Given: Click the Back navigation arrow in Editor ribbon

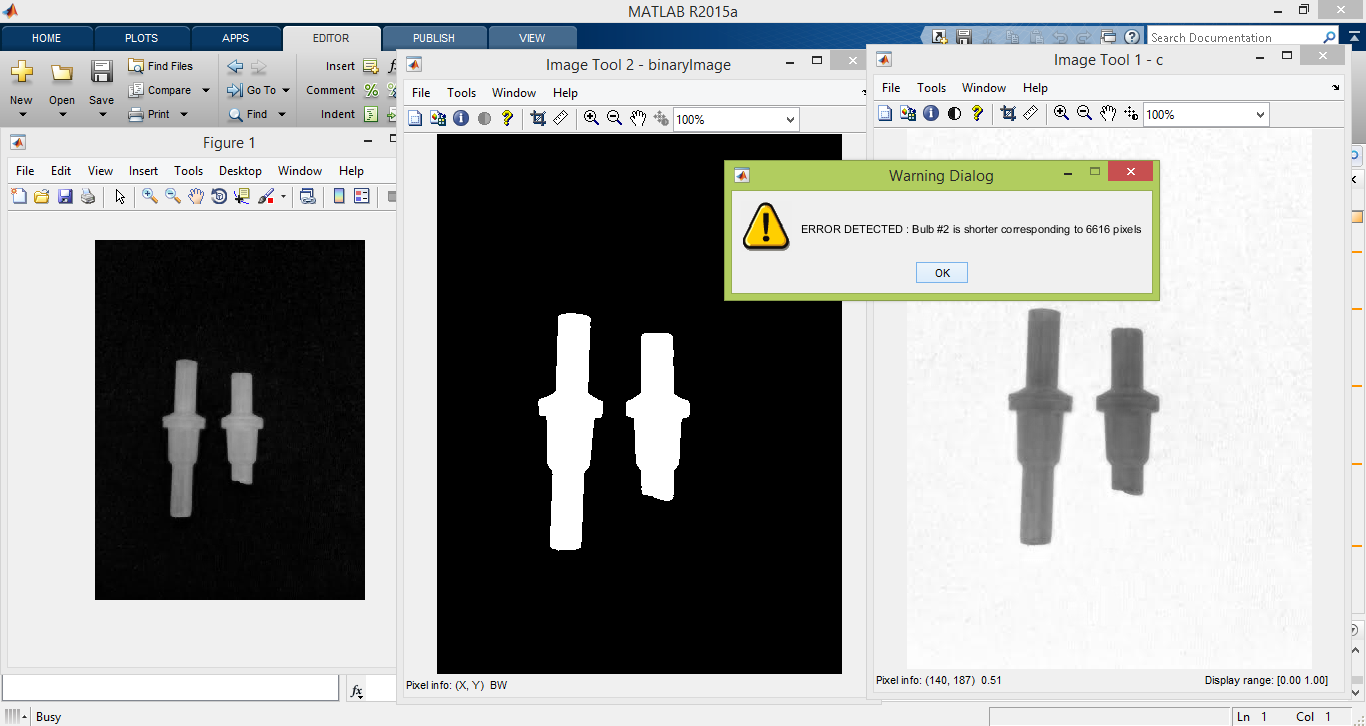Looking at the screenshot, I should coord(235,67).
